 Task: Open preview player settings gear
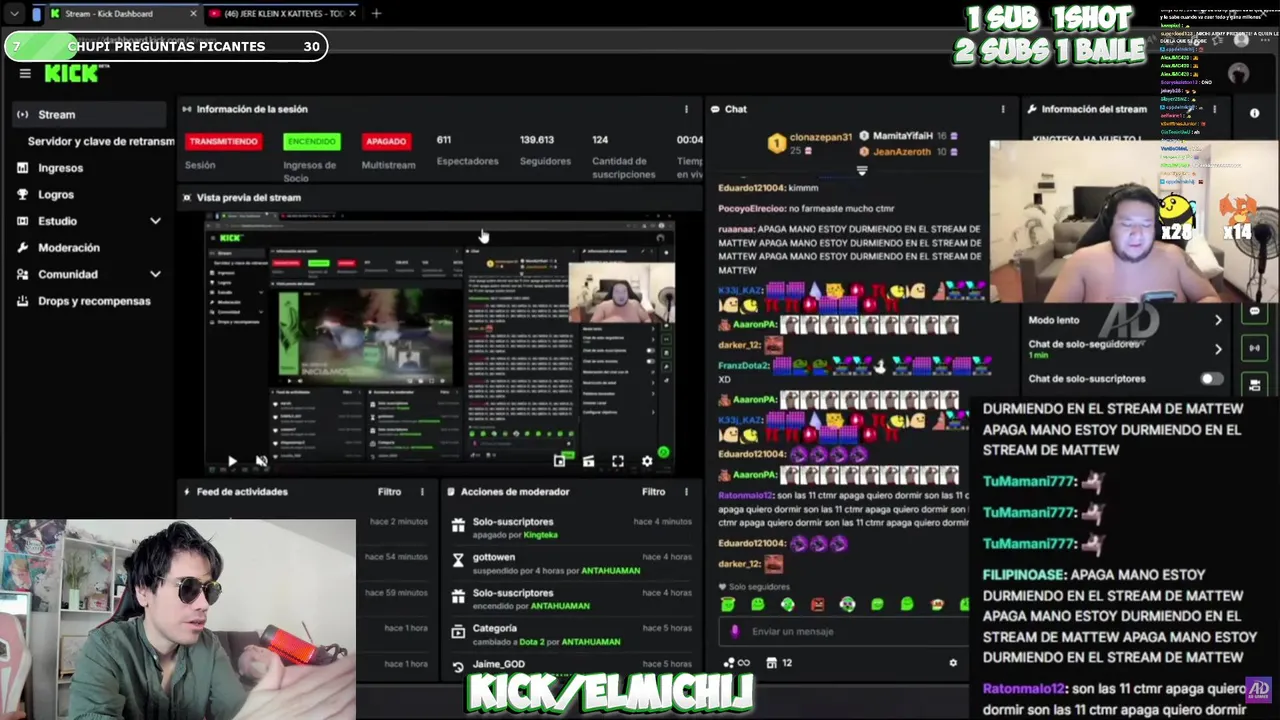click(x=647, y=461)
